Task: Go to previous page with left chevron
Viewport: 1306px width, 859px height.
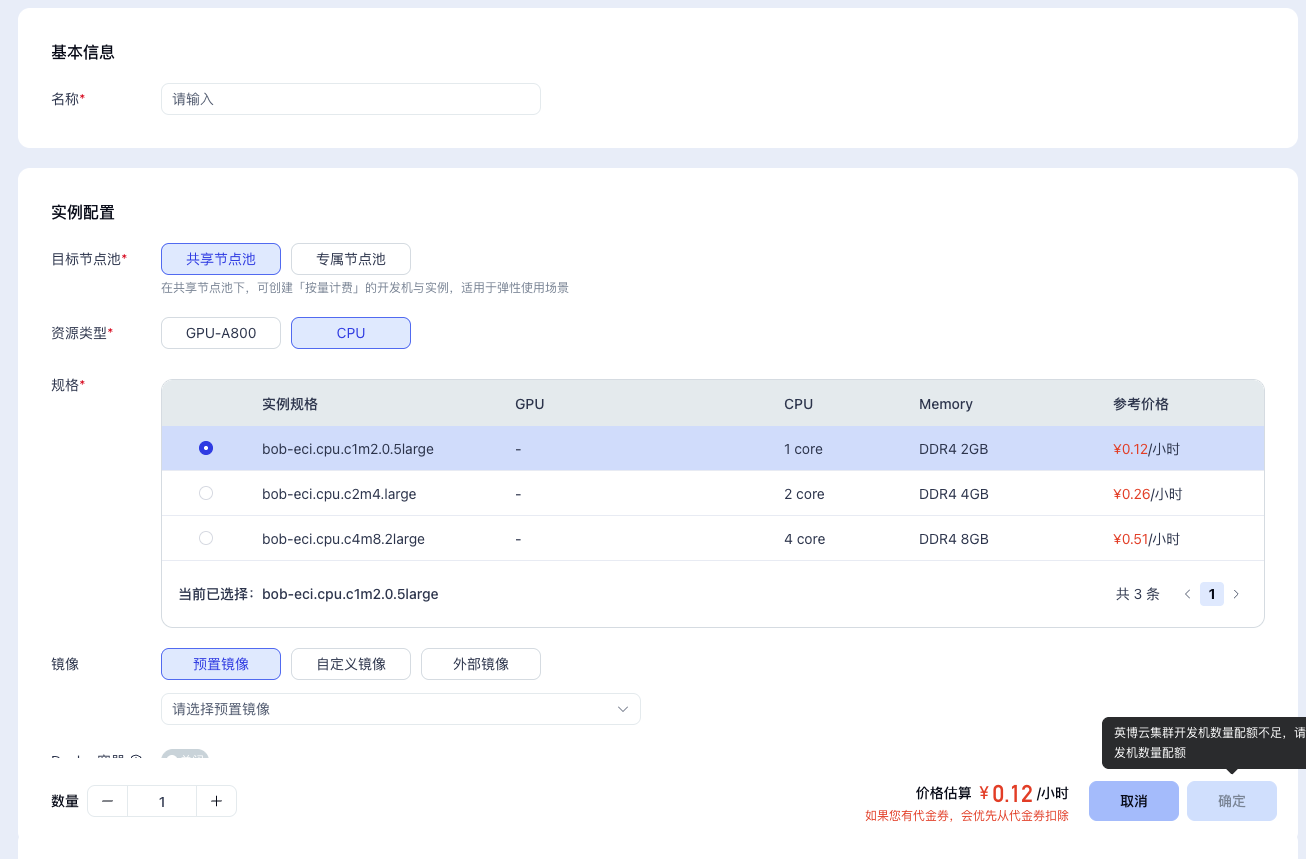Action: point(1187,594)
